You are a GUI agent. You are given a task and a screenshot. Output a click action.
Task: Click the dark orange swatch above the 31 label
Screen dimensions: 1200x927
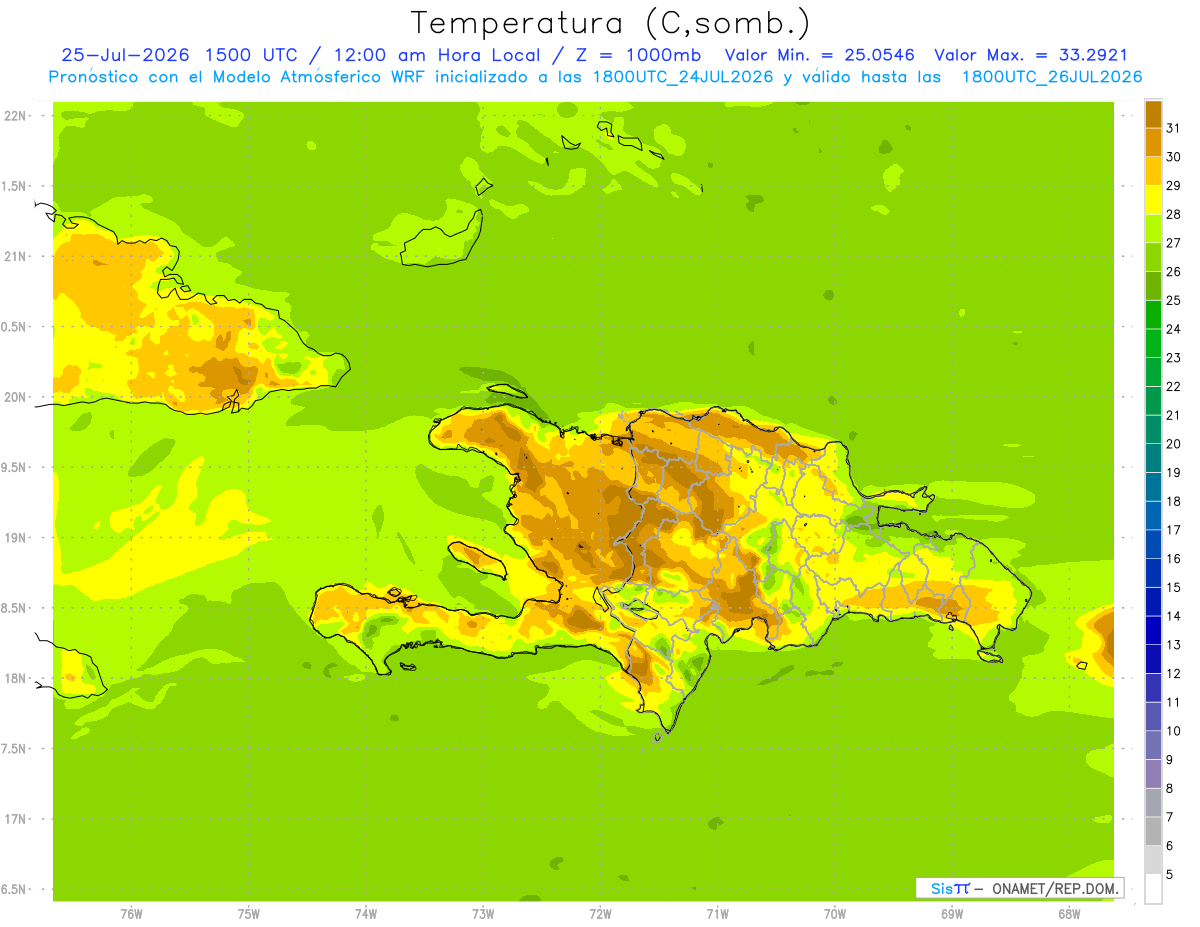click(1153, 113)
